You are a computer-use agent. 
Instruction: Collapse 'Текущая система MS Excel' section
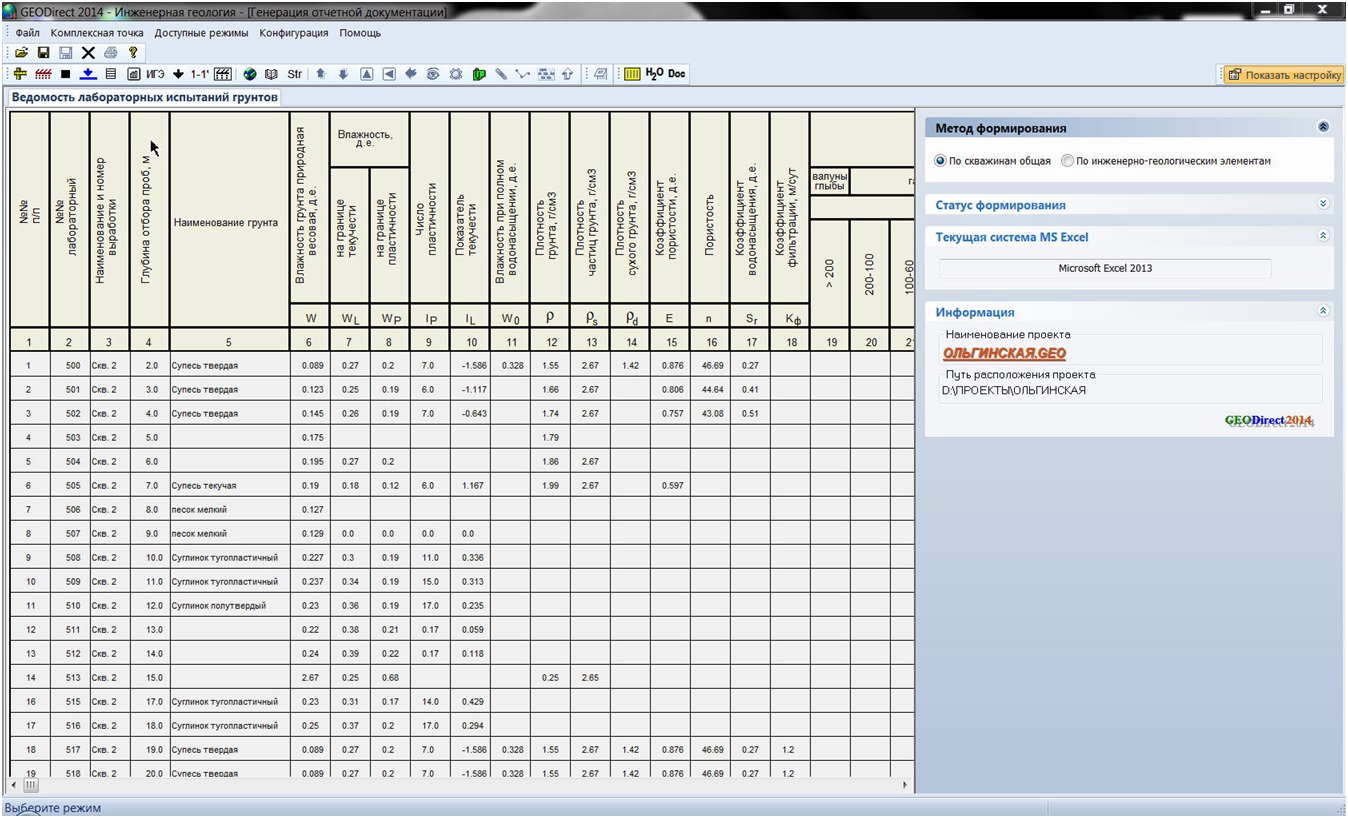1323,236
